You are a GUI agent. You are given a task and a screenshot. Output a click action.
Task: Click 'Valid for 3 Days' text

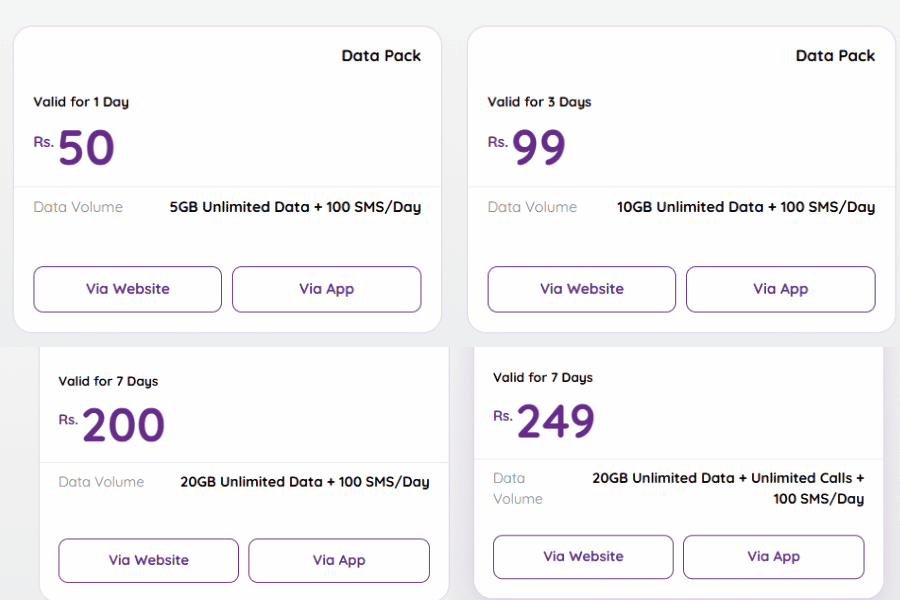(539, 102)
